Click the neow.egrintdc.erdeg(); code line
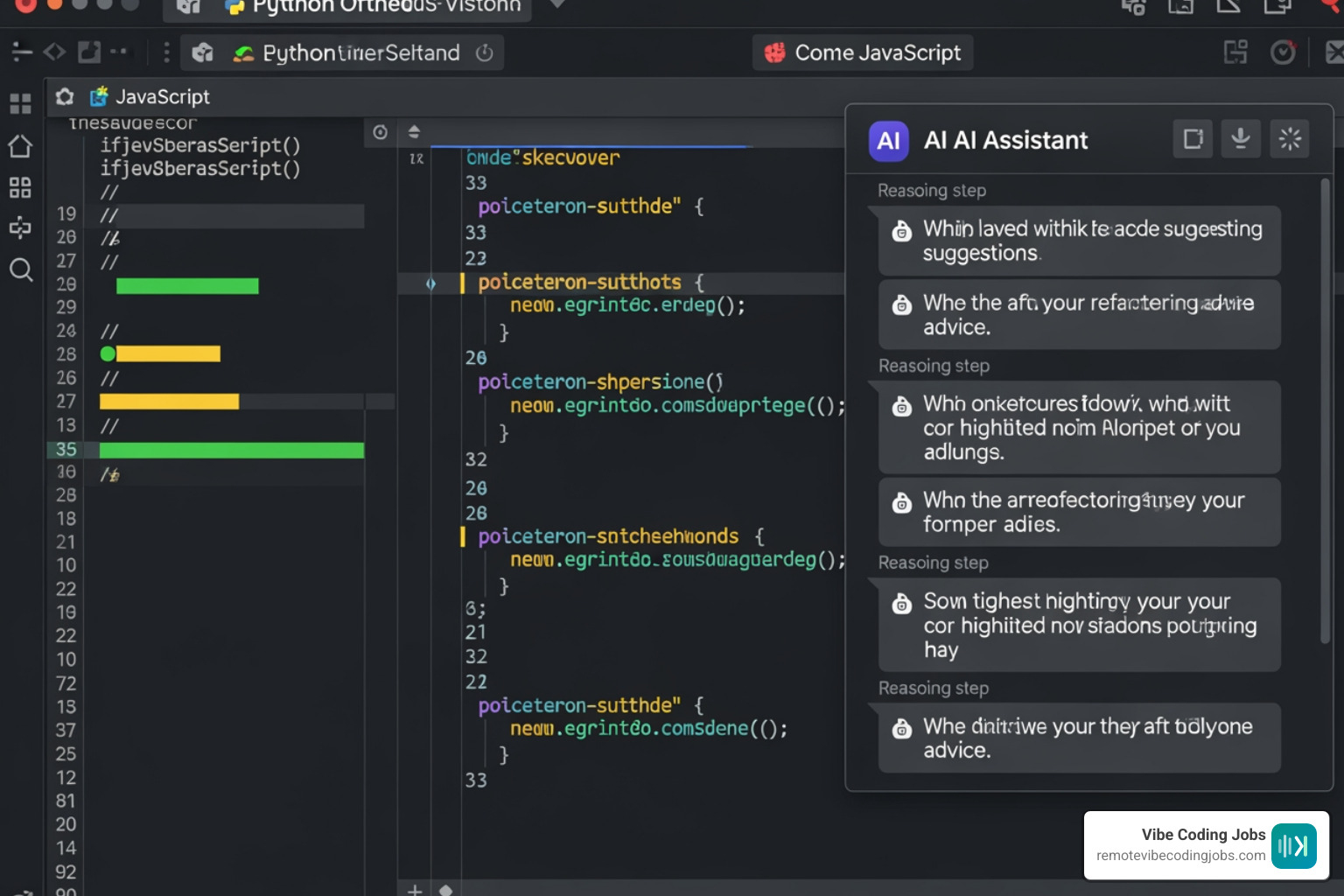1344x896 pixels. [x=628, y=306]
